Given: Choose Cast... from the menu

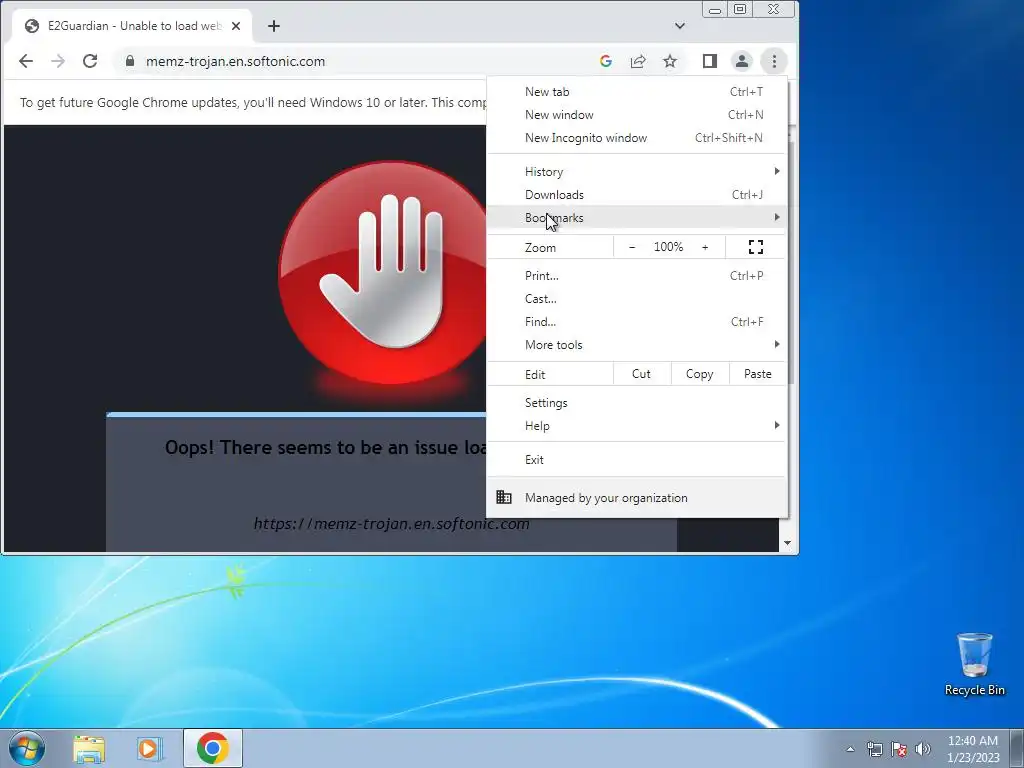Looking at the screenshot, I should pyautogui.click(x=637, y=298).
